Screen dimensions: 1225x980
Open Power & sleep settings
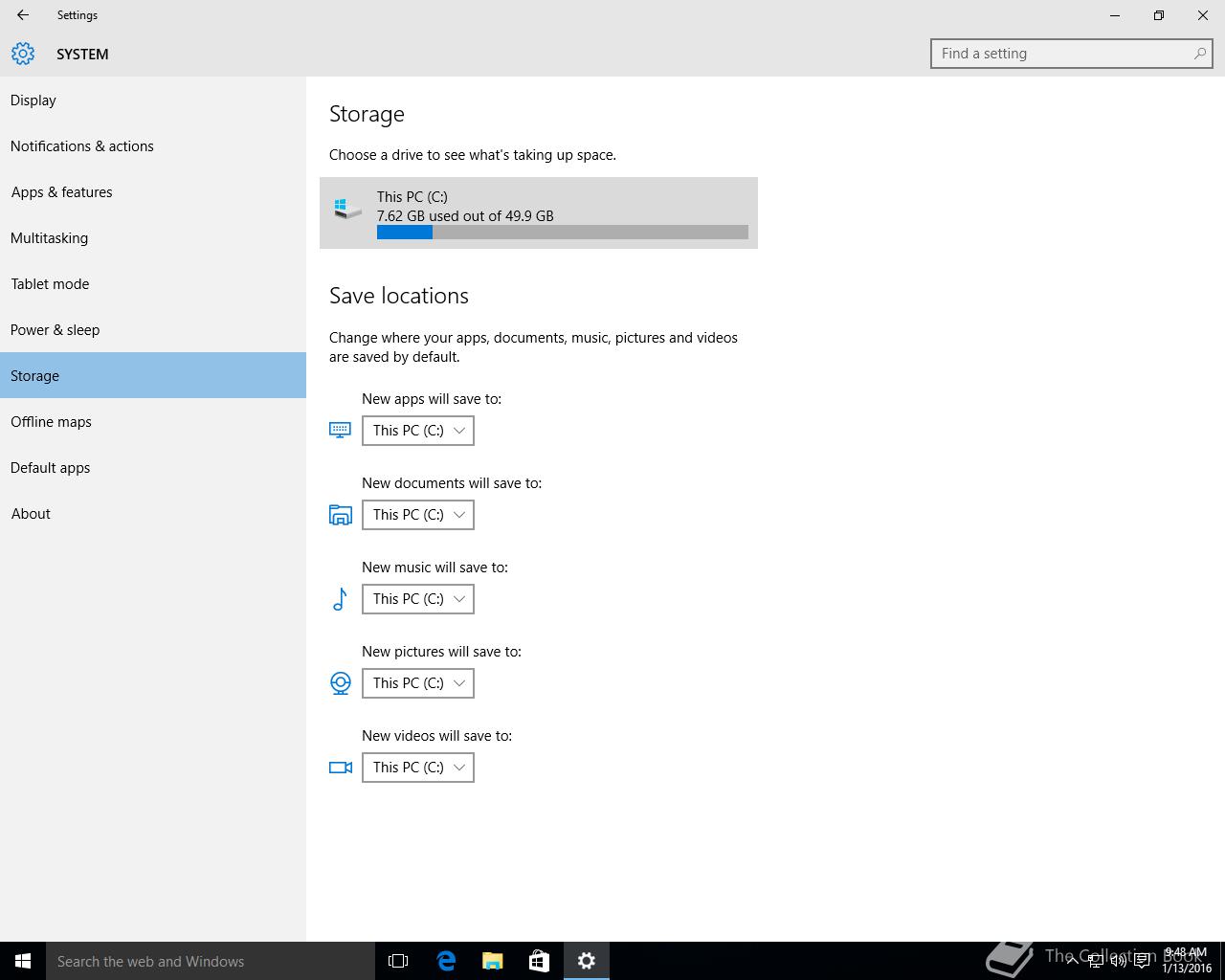[153, 329]
